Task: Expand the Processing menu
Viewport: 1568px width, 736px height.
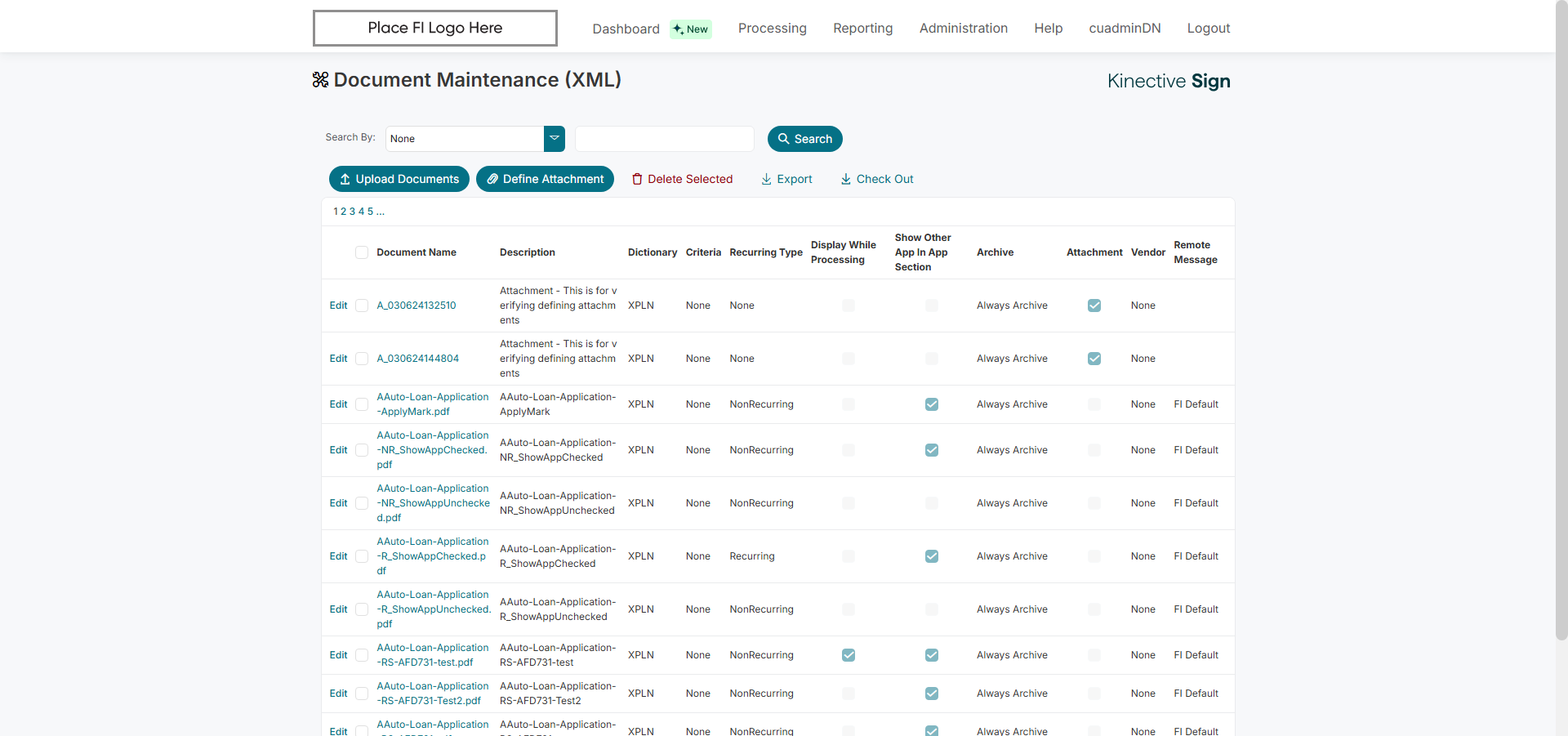Action: (x=772, y=29)
